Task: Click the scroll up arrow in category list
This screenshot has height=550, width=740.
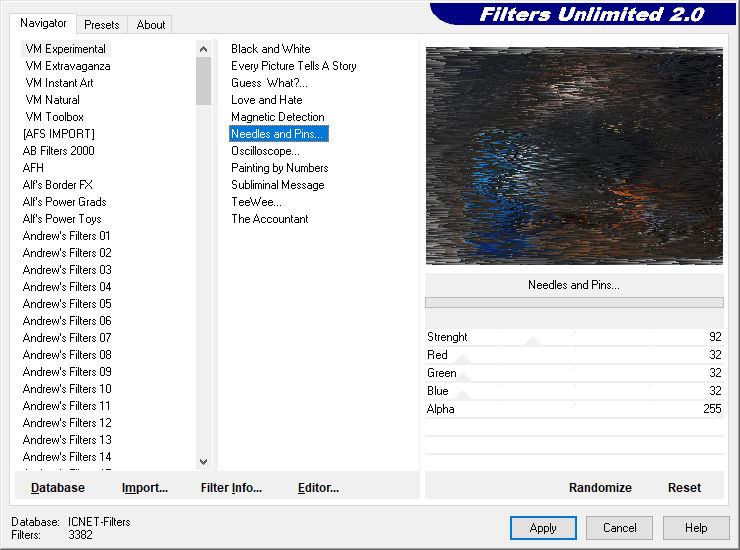Action: [203, 49]
